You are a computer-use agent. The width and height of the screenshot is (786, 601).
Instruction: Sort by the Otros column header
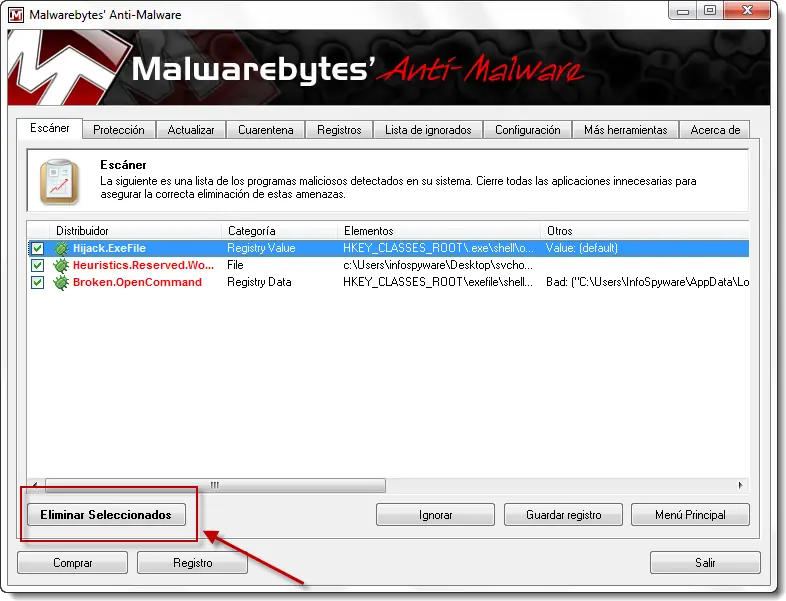point(645,231)
